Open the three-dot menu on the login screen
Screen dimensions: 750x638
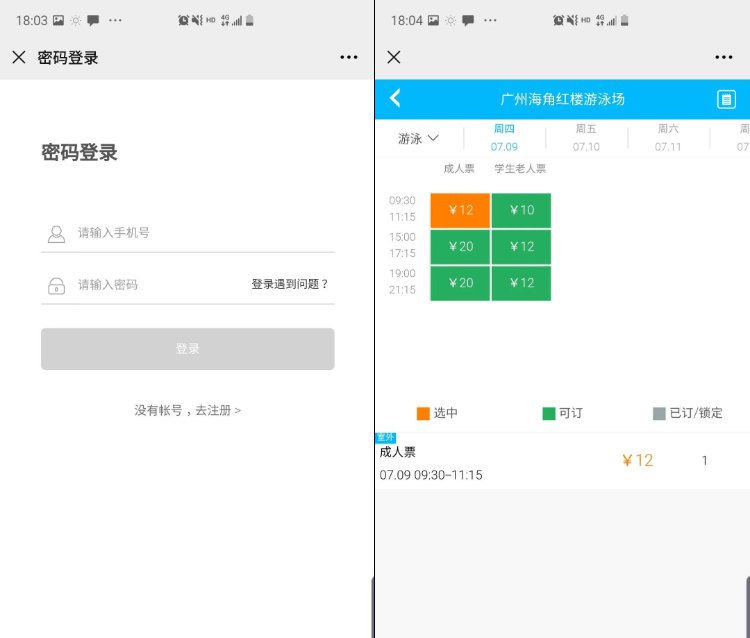click(349, 57)
